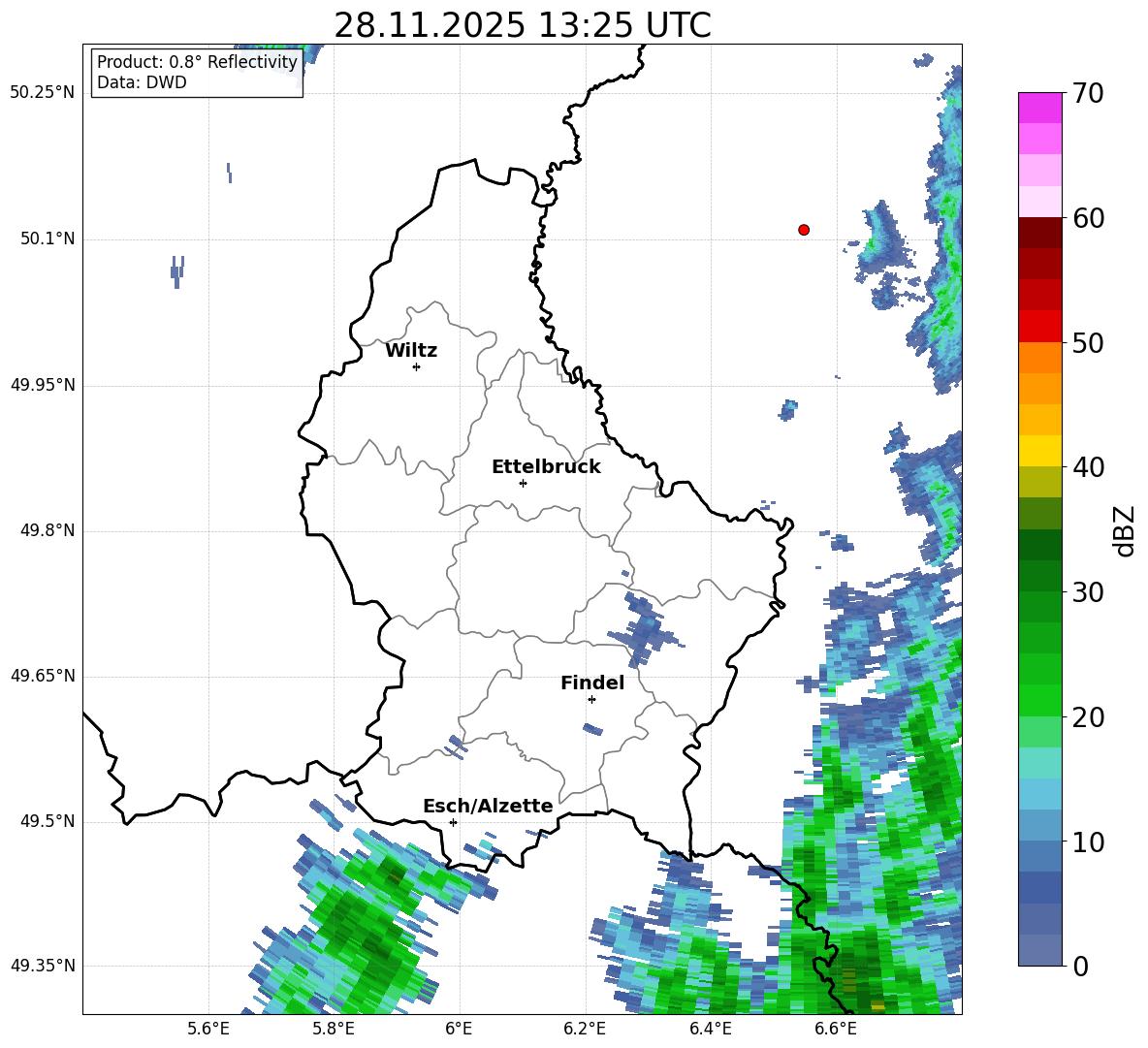The width and height of the screenshot is (1148, 1048).
Task: Click the 49.8°N latitude label
Action: [x=48, y=530]
